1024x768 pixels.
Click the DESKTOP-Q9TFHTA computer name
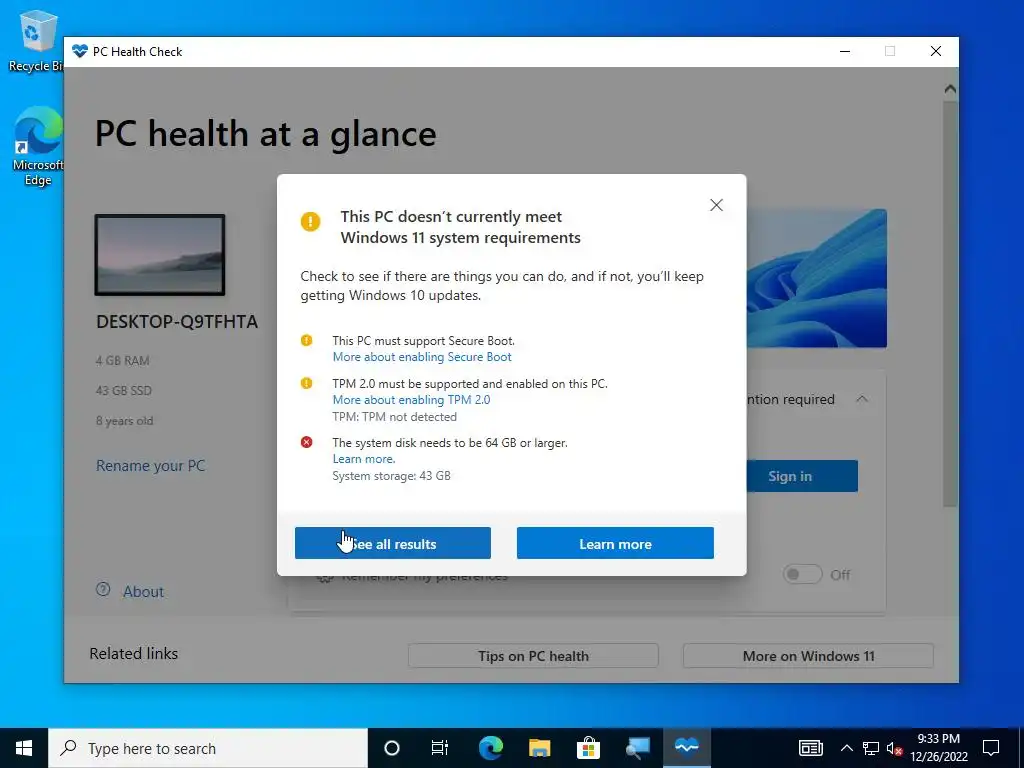[x=177, y=322]
